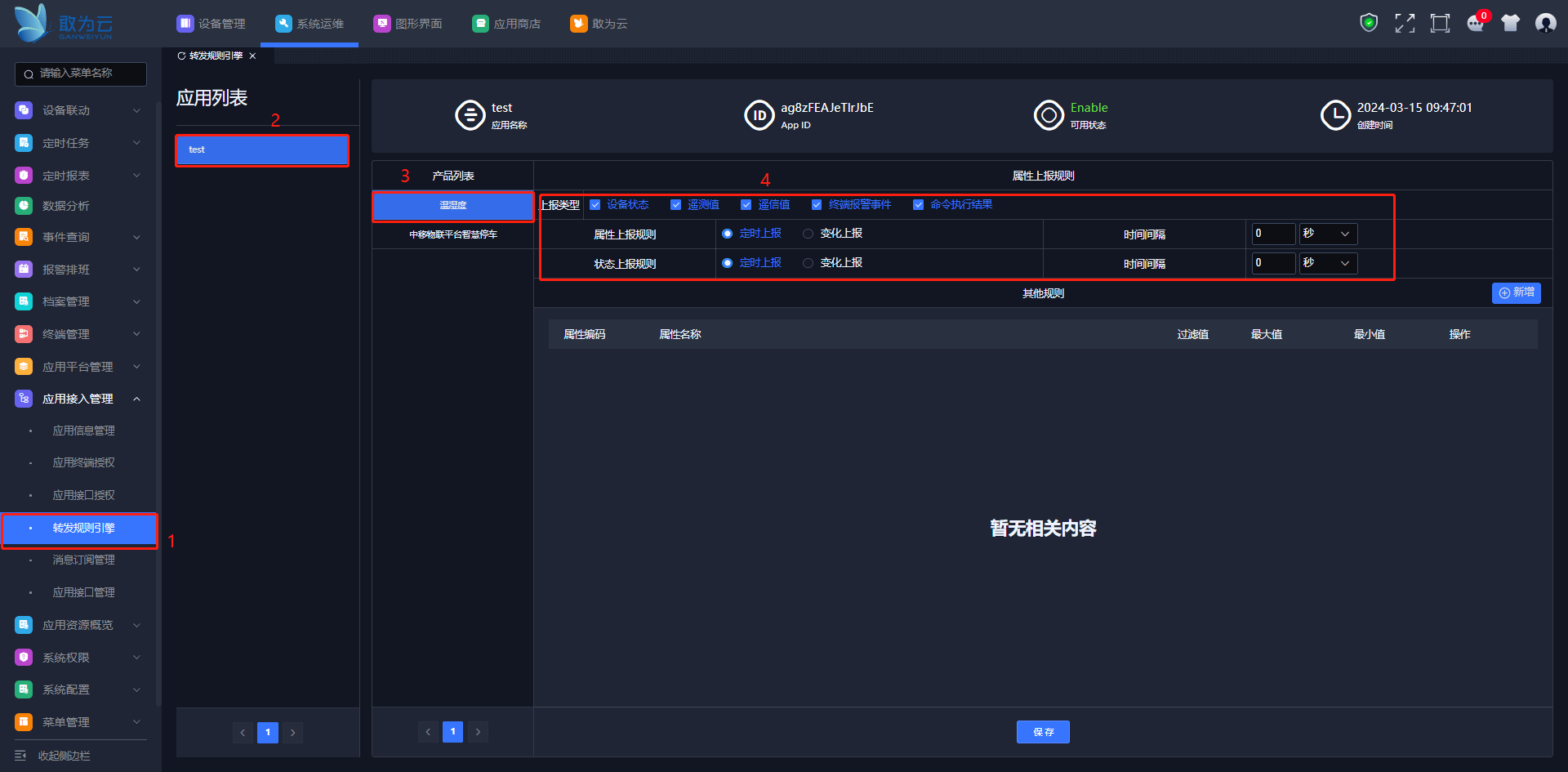Click the 敢为云 logo
The width and height of the screenshot is (1568, 772).
(x=64, y=23)
